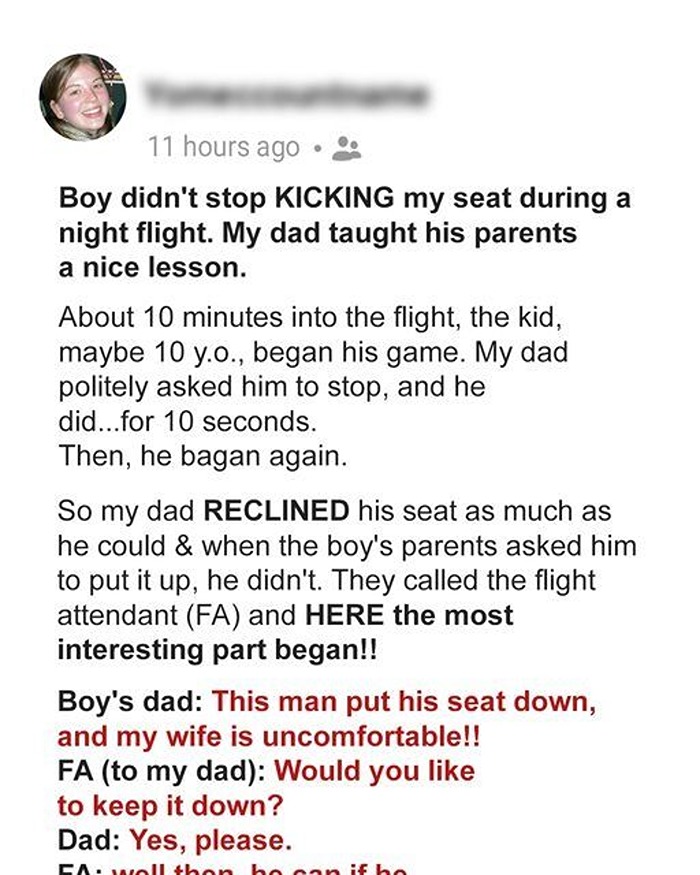Click red text "and my wife is uncomfortable!!"

click(x=269, y=737)
